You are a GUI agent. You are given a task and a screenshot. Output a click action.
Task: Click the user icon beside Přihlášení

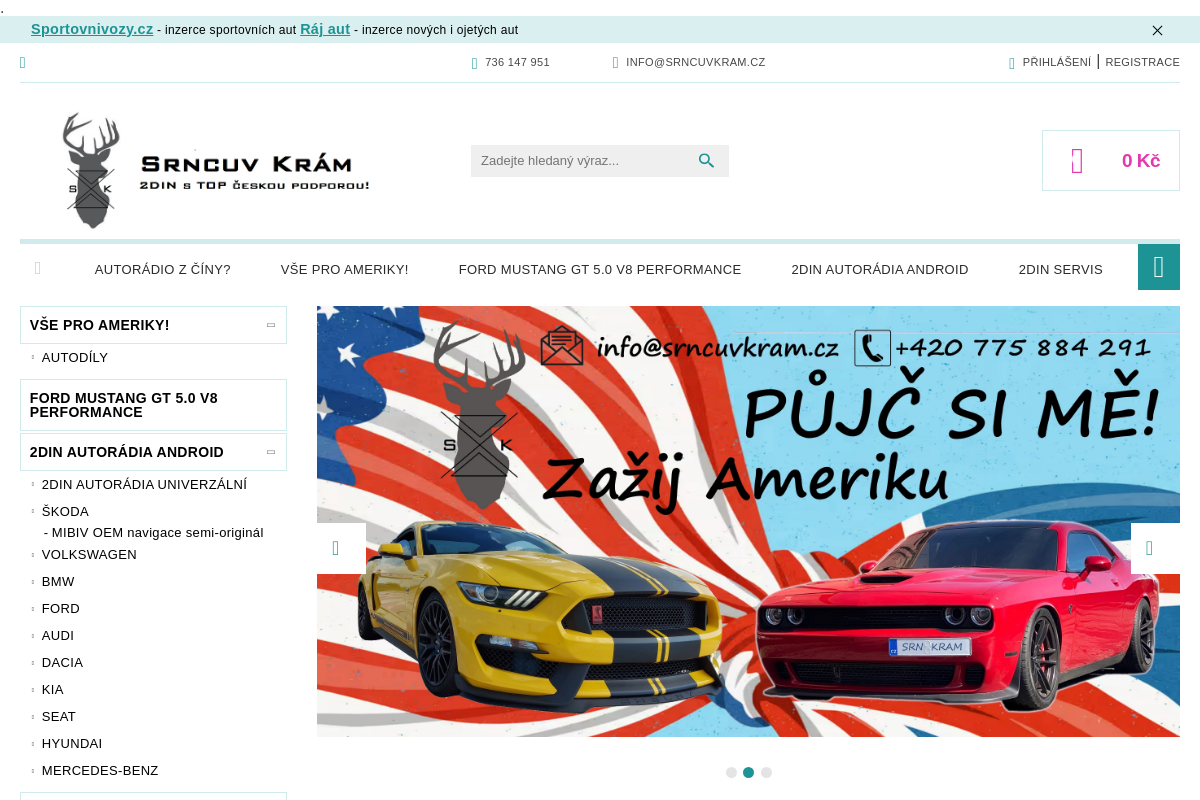(1012, 63)
